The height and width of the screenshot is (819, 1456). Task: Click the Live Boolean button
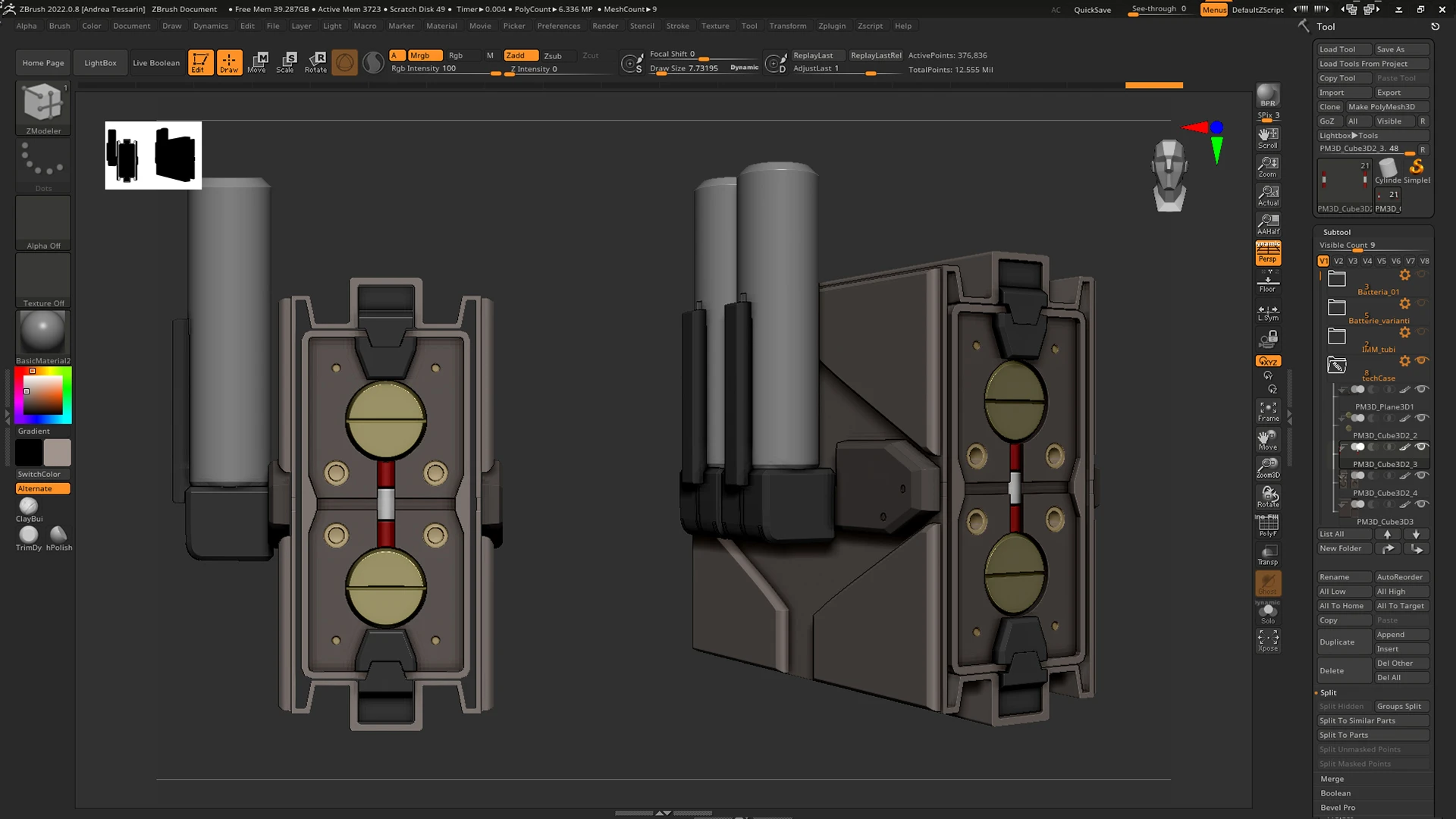pos(156,63)
